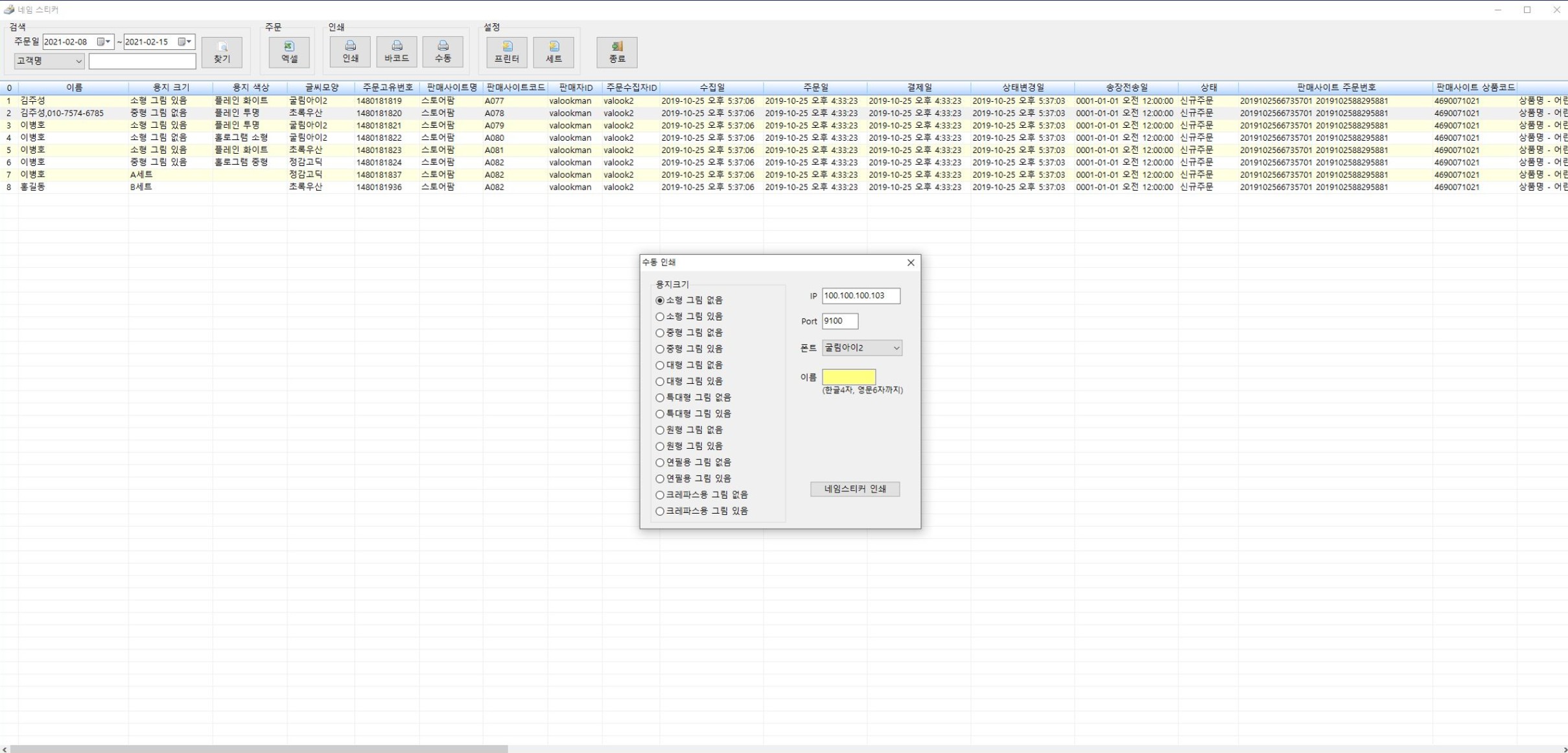Open the 프린터 settings icon
The image size is (1568, 753).
507,52
